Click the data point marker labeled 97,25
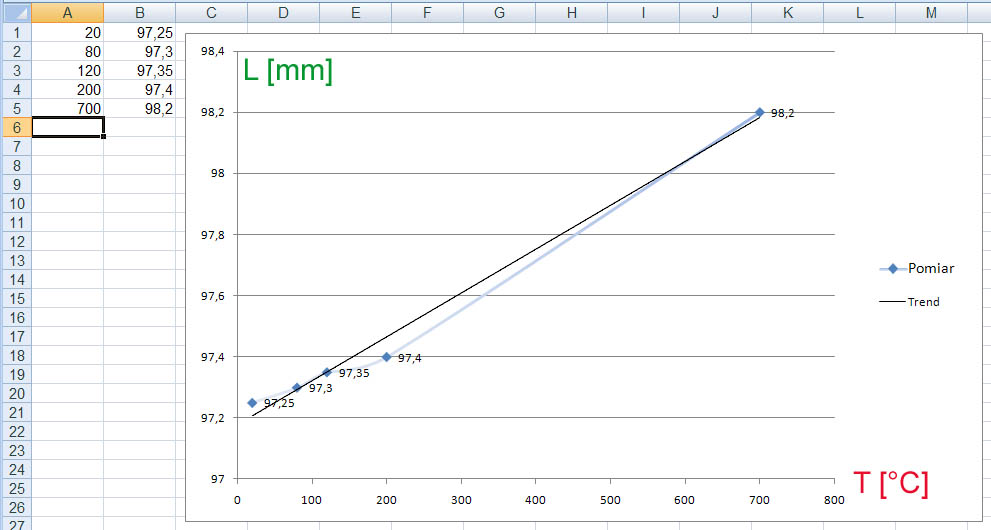 tap(252, 403)
